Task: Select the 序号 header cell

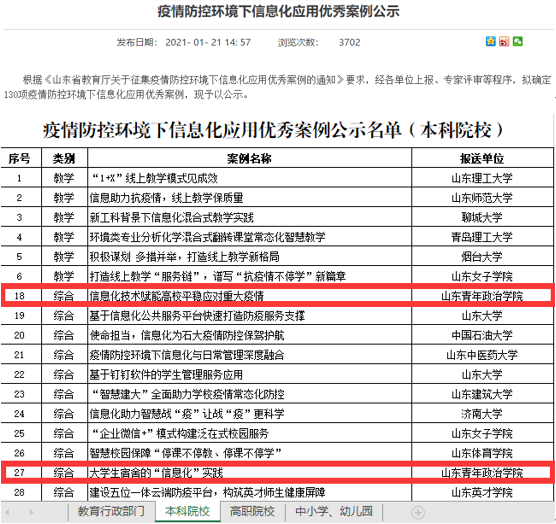Action: [20, 158]
